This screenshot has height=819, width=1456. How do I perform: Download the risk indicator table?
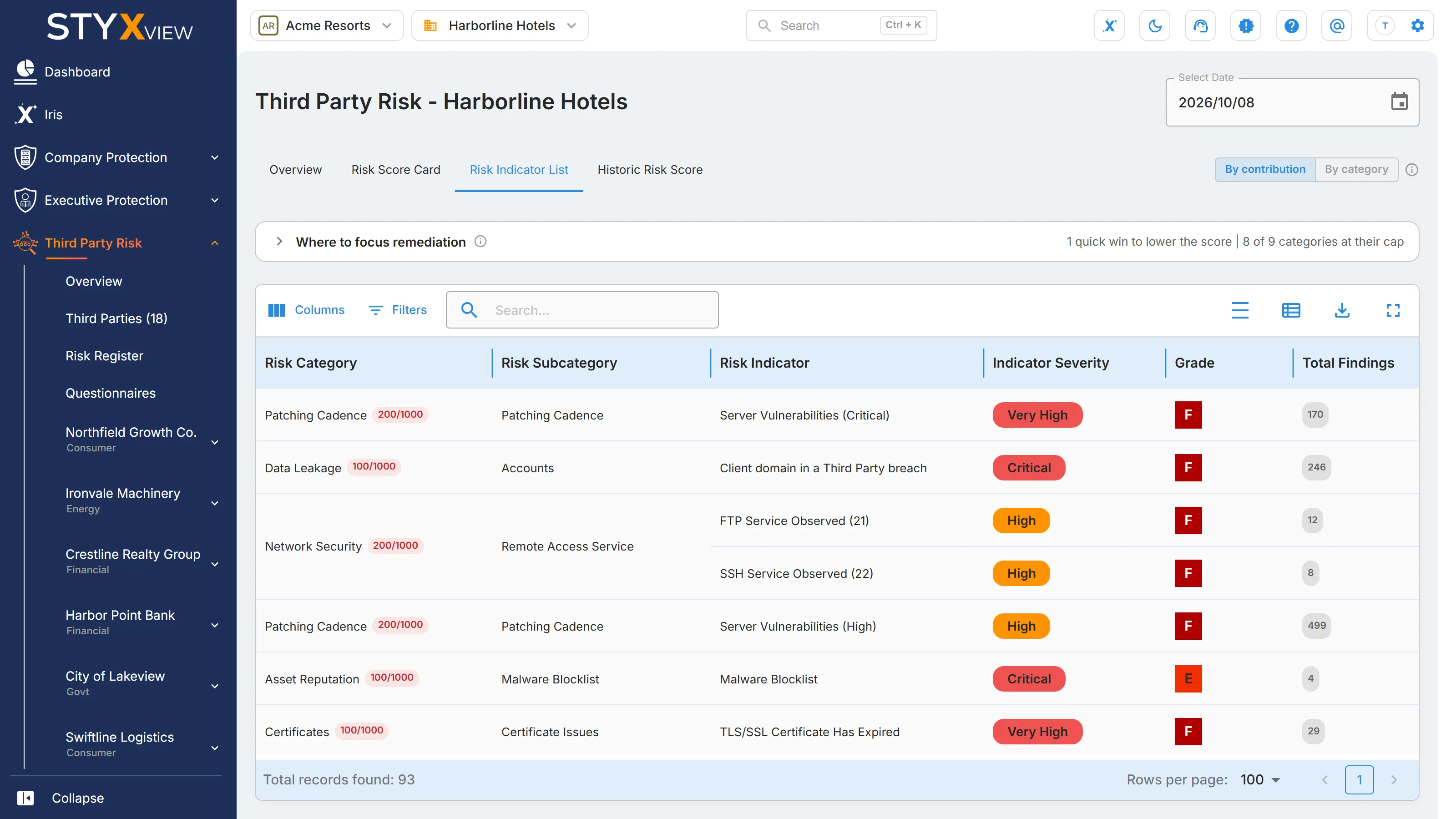pos(1342,310)
